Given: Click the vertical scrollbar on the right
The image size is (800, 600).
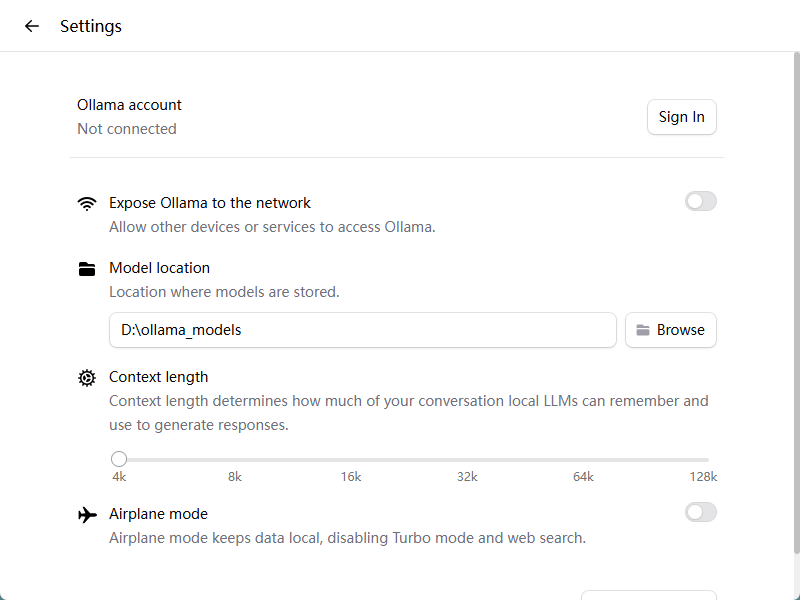Looking at the screenshot, I should pos(796,302).
